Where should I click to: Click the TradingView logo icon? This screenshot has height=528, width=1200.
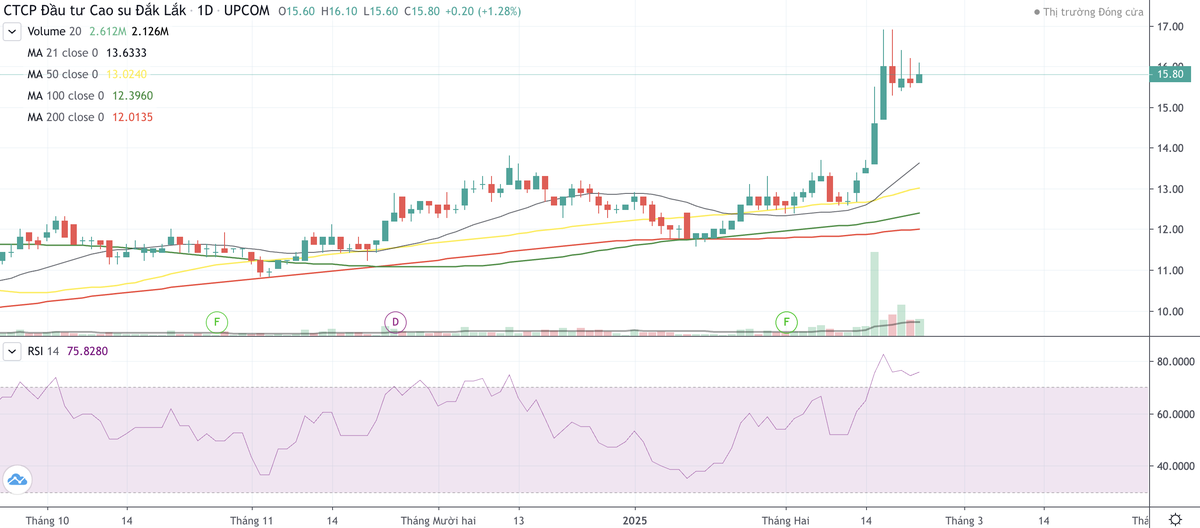(16, 480)
